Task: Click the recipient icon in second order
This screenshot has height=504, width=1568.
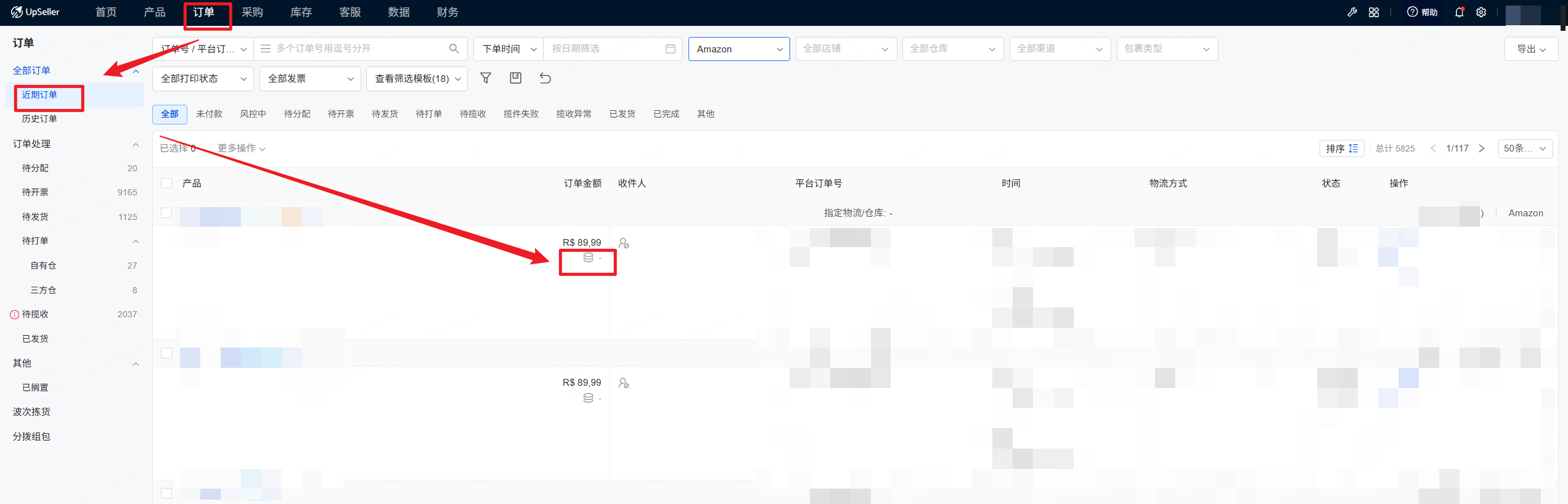Action: (x=624, y=383)
